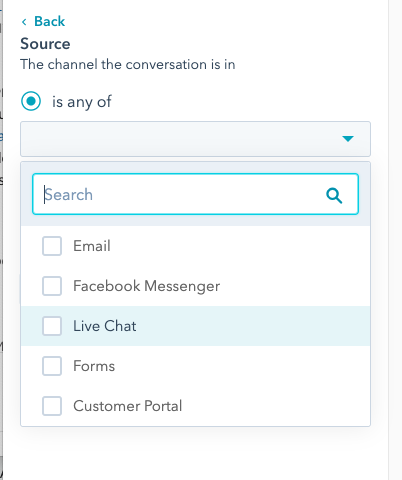Viewport: 402px width, 480px height.
Task: Tick the Customer Portal checkbox
Action: point(52,406)
